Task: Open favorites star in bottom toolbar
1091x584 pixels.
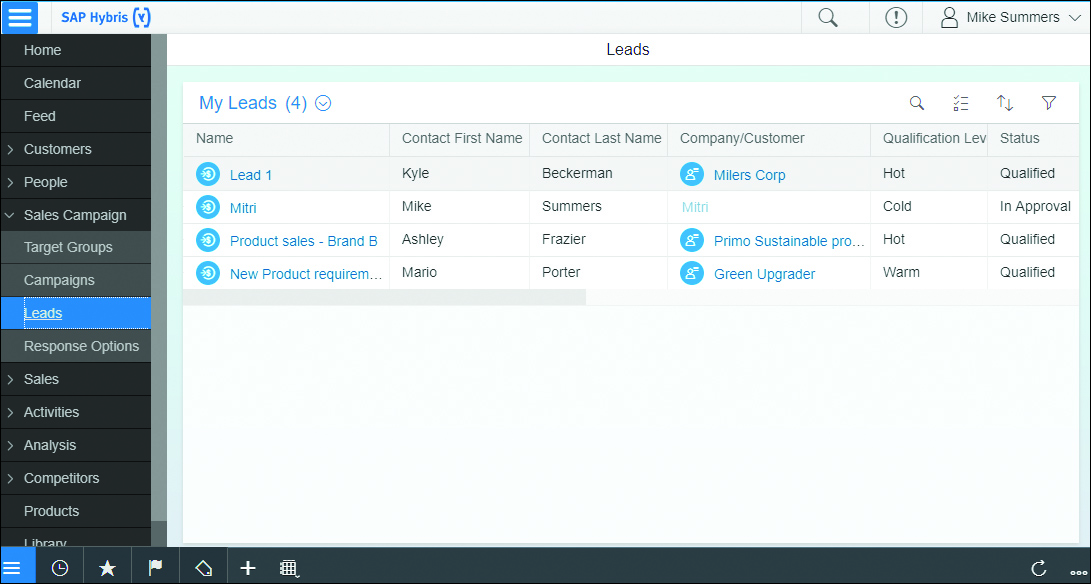Action: pos(107,568)
